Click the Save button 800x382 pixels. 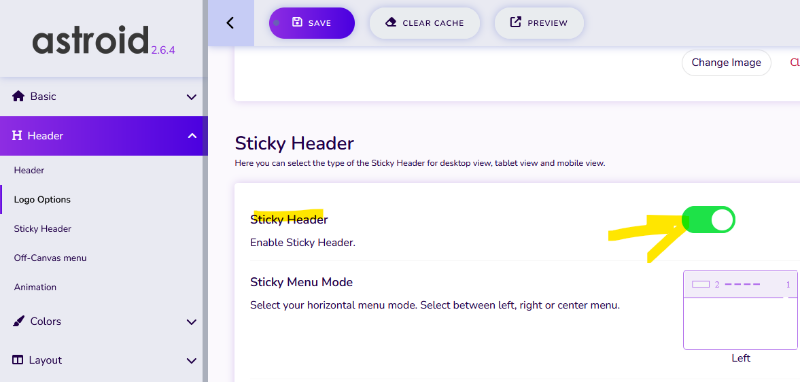coord(312,23)
